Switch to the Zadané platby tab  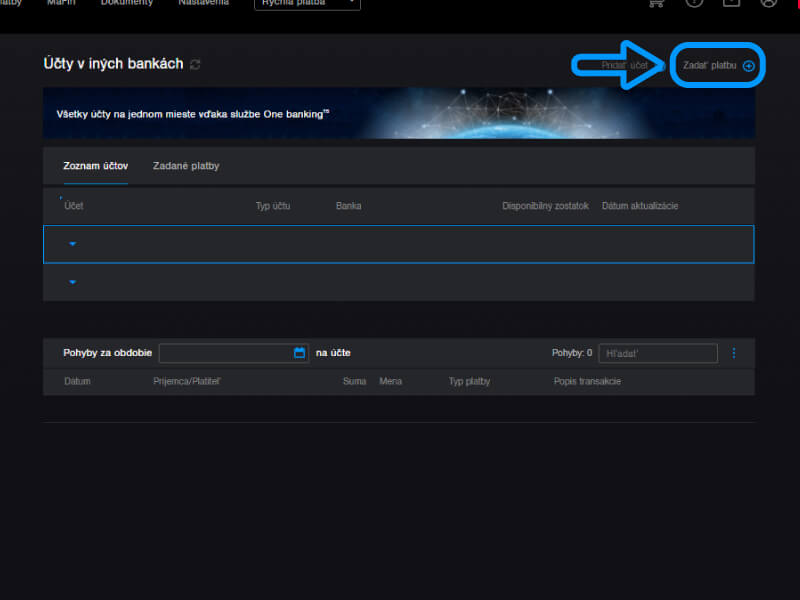click(186, 166)
